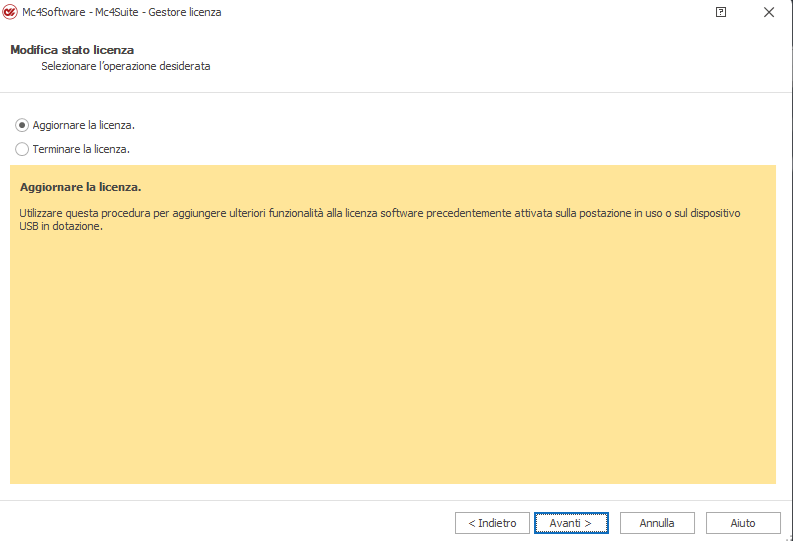The height and width of the screenshot is (549, 796).
Task: Open context help via question mark icon
Action: (721, 12)
